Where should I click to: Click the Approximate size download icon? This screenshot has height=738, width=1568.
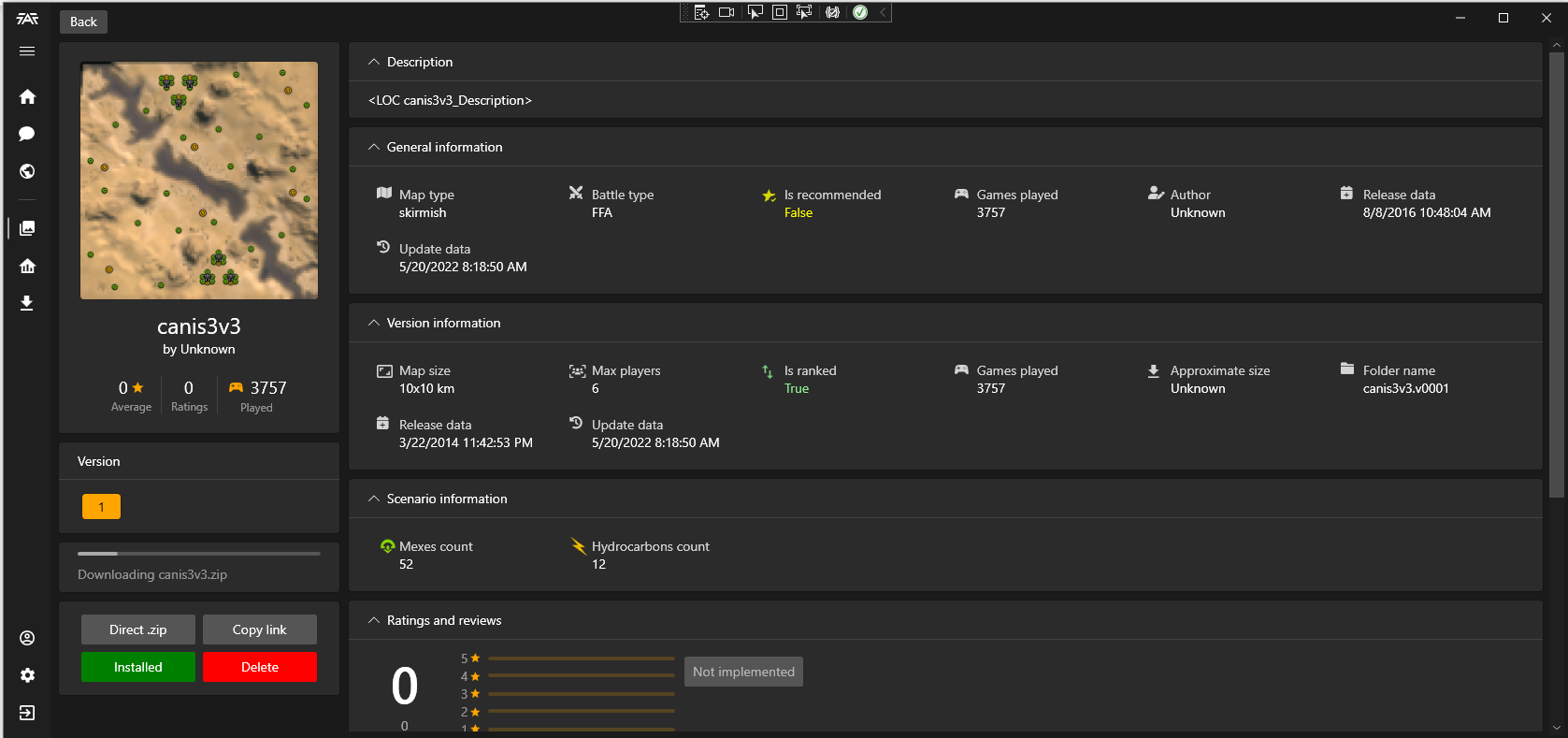[x=1154, y=370]
